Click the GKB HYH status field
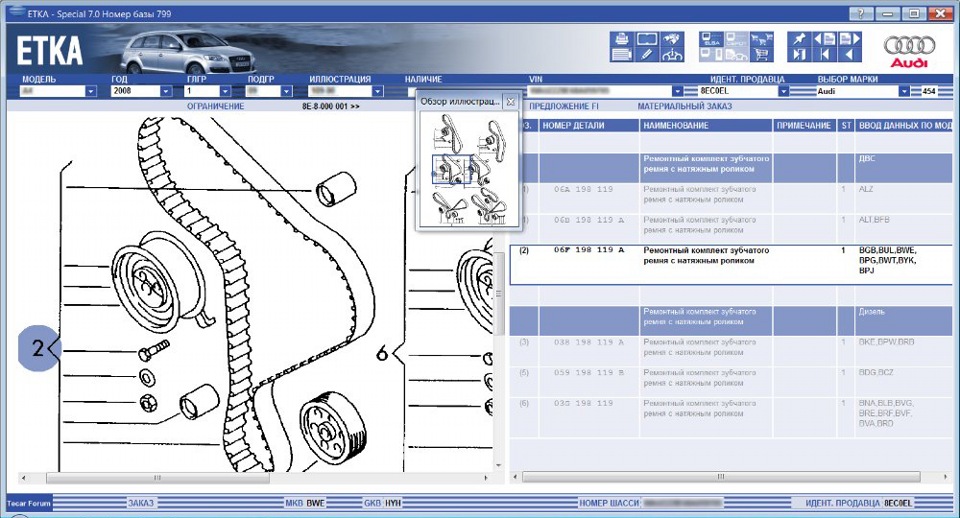 (x=382, y=503)
